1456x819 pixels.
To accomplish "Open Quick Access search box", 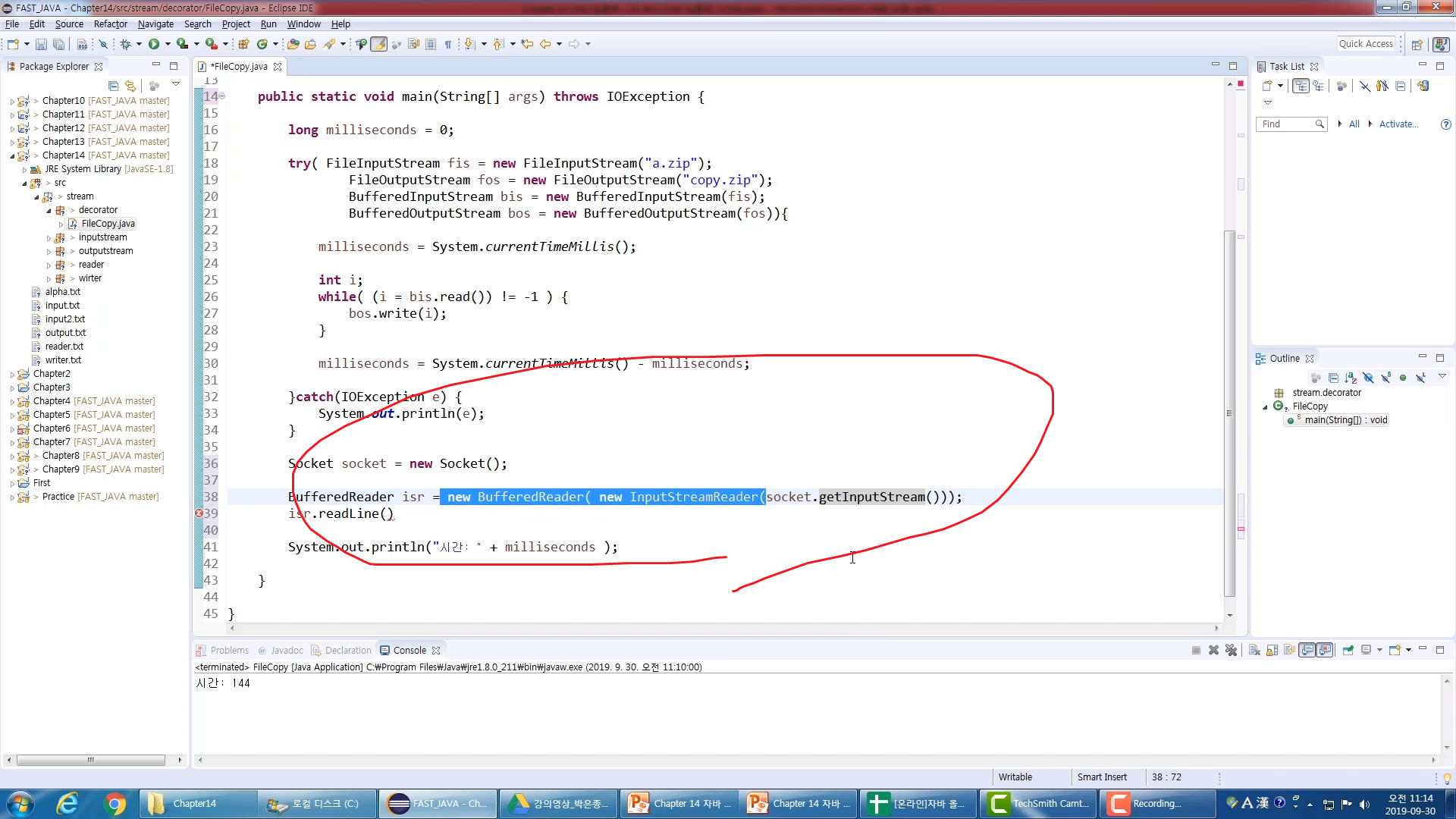I will (x=1365, y=44).
